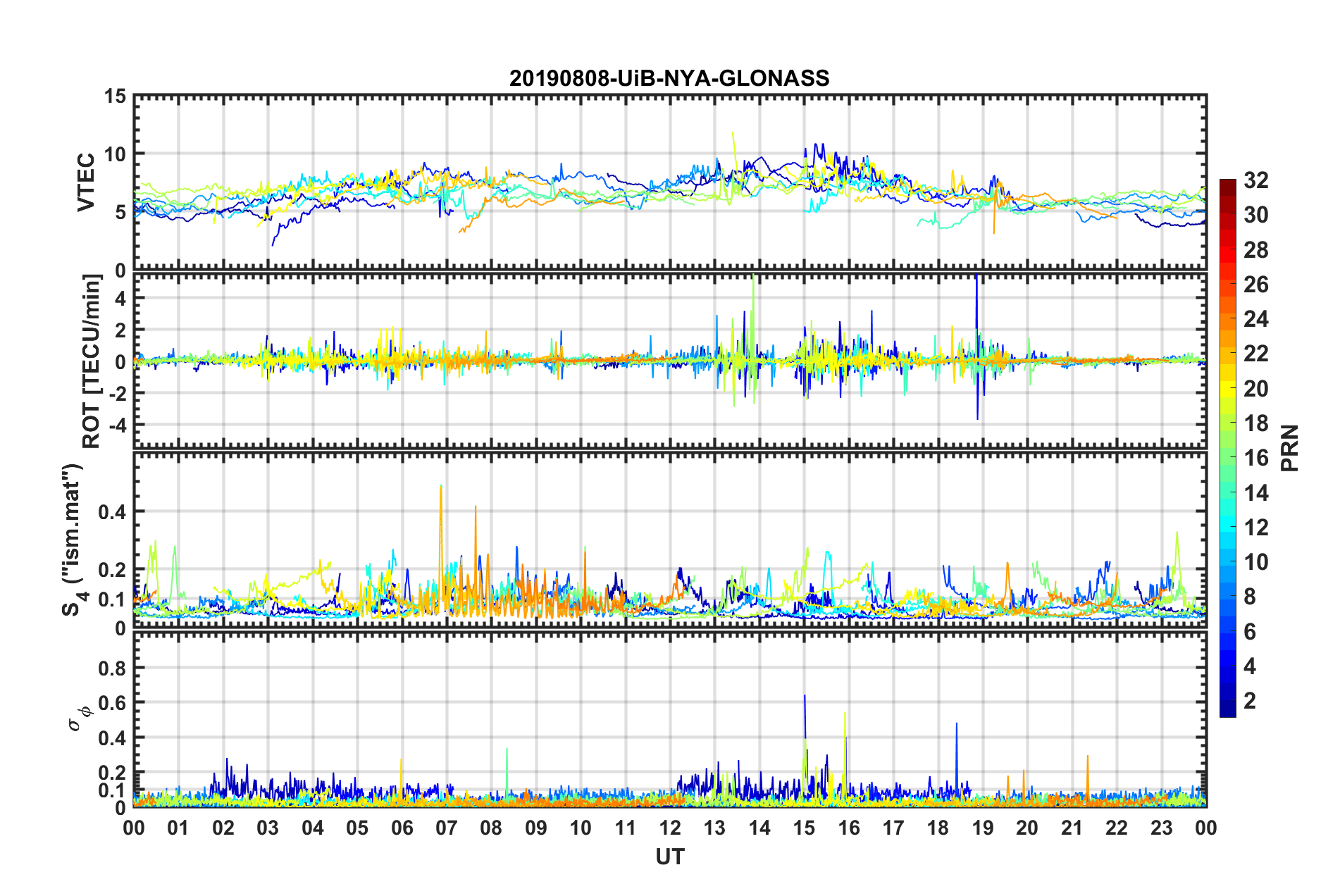The height and width of the screenshot is (896, 1340).
Task: Click VTEC axis tick label 15
Action: (115, 96)
